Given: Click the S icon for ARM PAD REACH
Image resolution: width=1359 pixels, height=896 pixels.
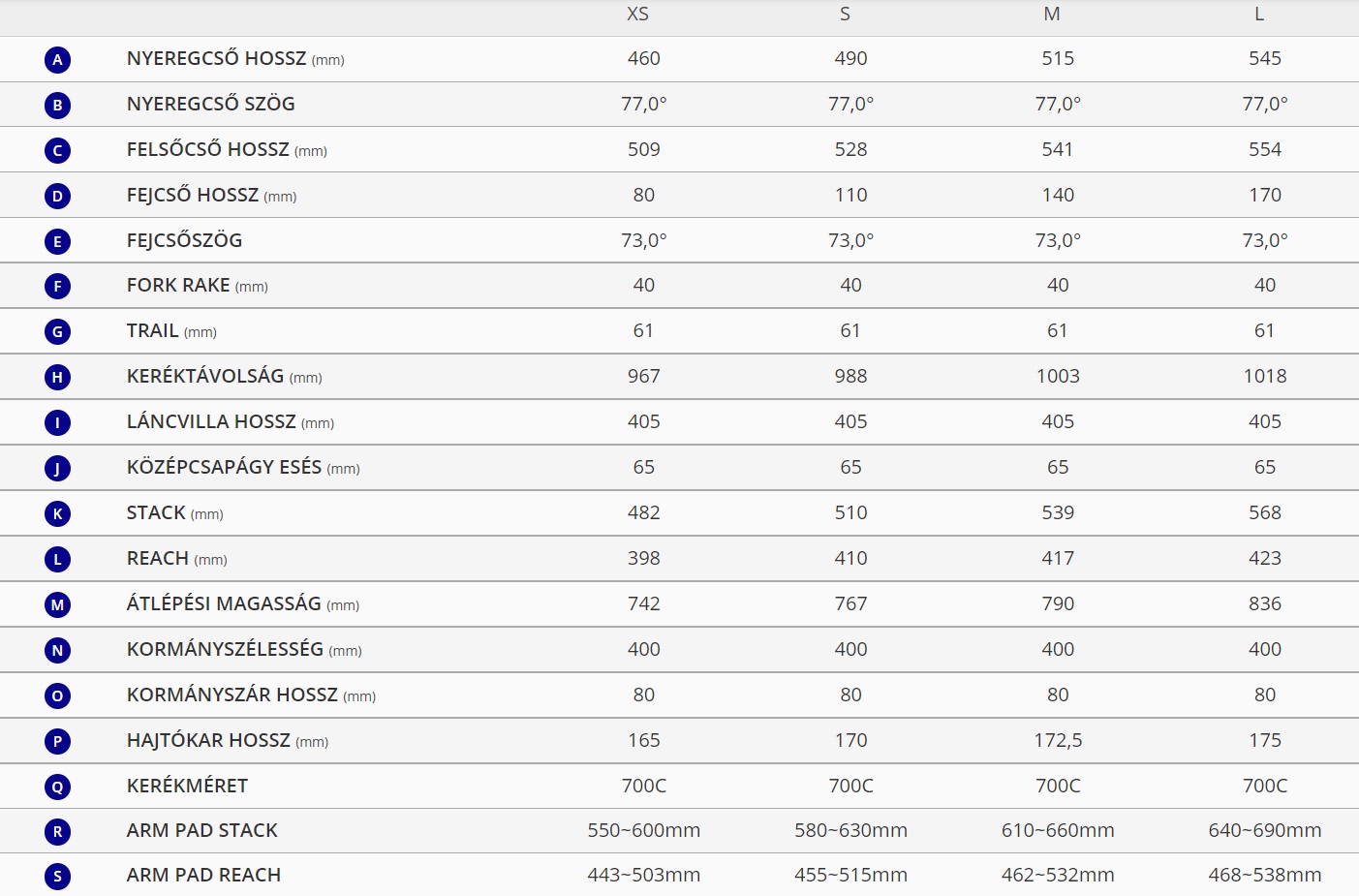Looking at the screenshot, I should point(57,877).
